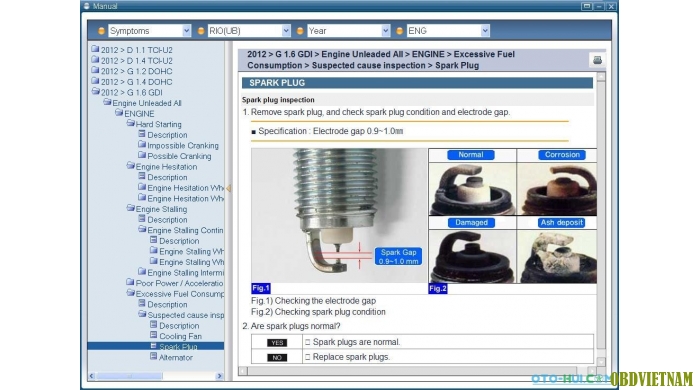Open the RIO(UB) model dropdown
The width and height of the screenshot is (700, 390).
pyautogui.click(x=249, y=31)
